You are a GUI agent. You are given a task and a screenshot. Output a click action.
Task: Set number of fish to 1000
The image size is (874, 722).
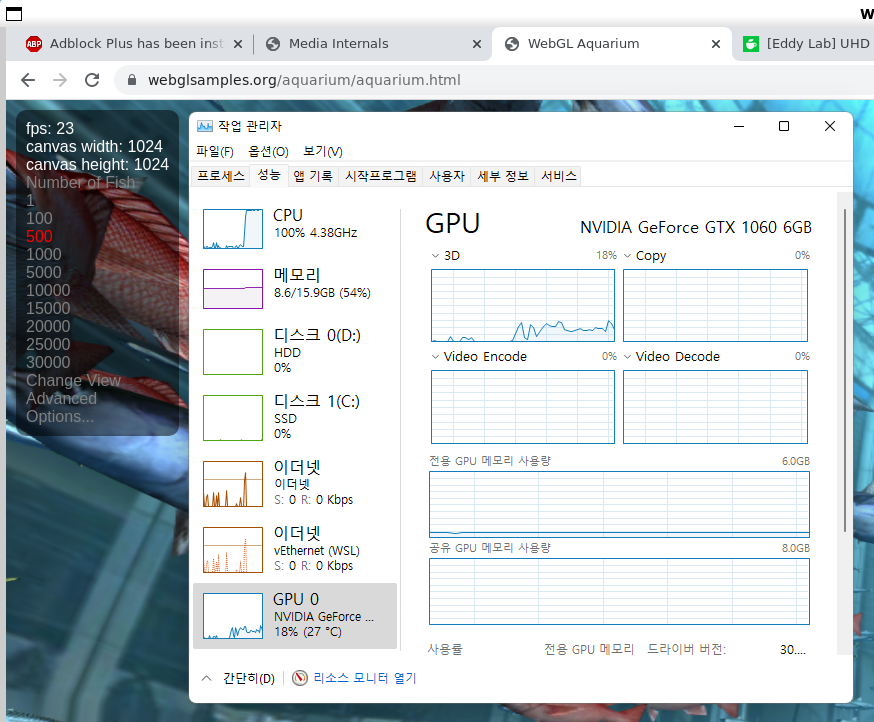click(x=43, y=254)
